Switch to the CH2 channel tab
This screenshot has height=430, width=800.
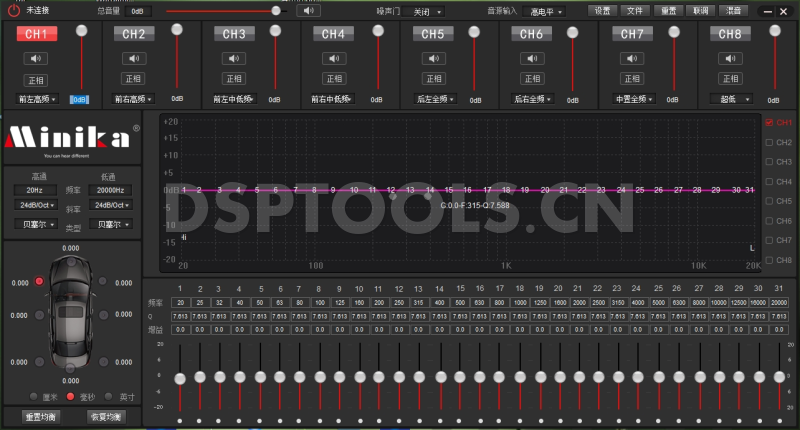134,34
